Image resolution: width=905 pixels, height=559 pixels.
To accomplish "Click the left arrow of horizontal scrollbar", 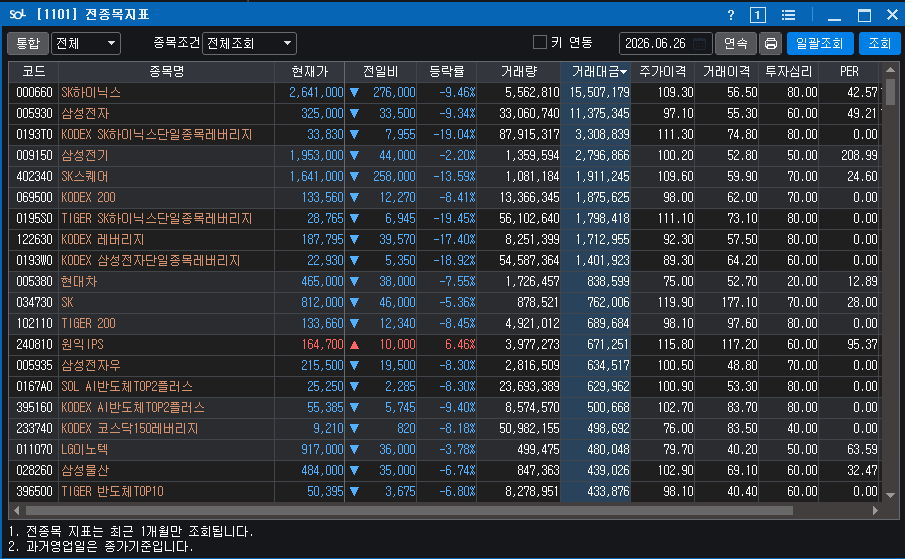I will (x=16, y=511).
